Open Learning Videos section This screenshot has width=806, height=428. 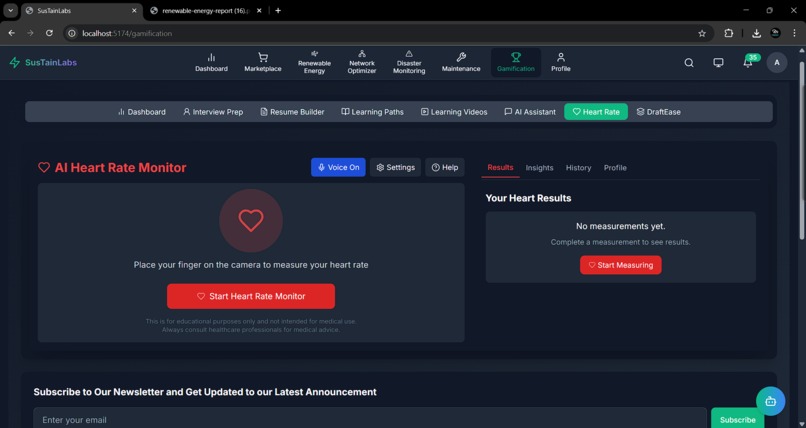tap(454, 112)
